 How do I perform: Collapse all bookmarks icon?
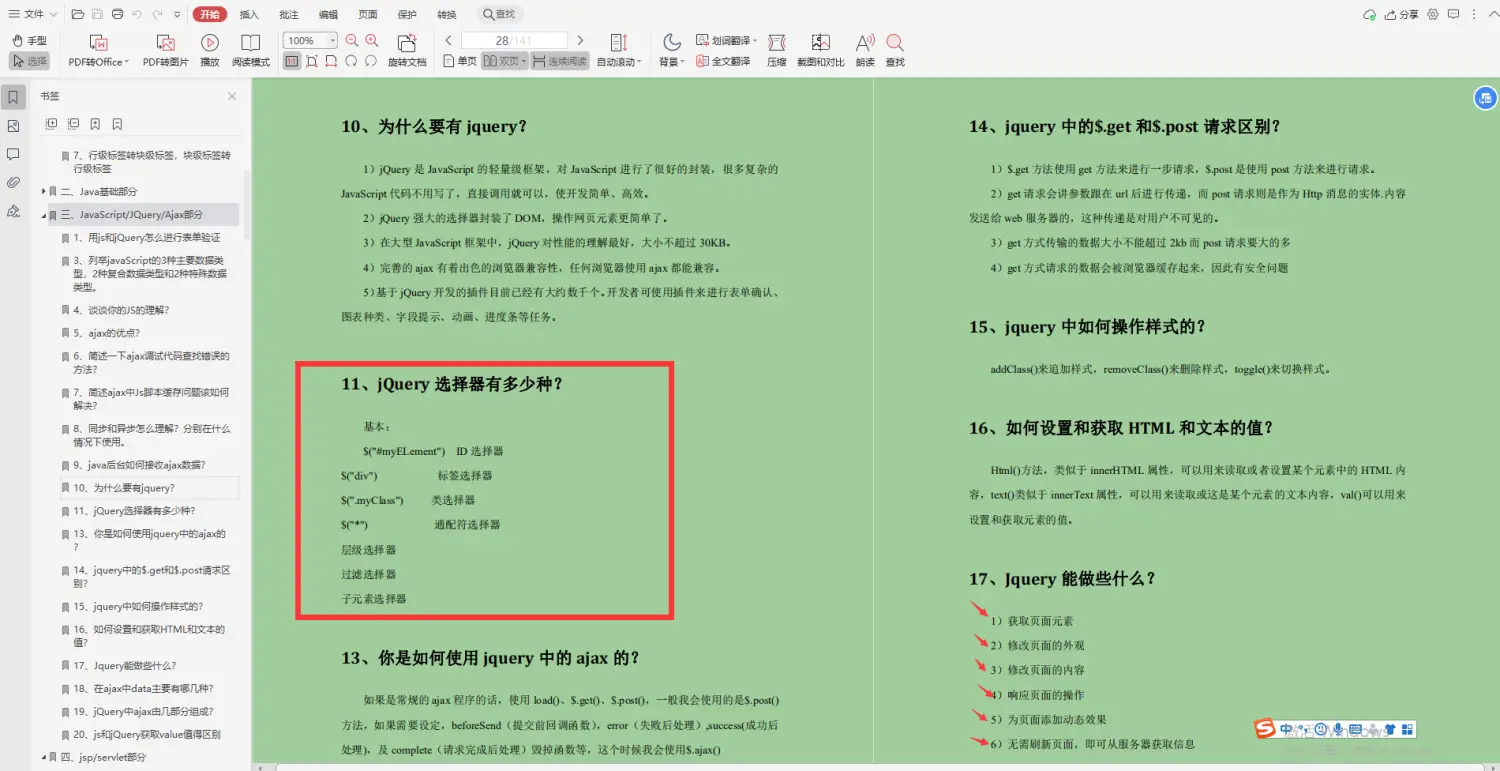point(74,124)
